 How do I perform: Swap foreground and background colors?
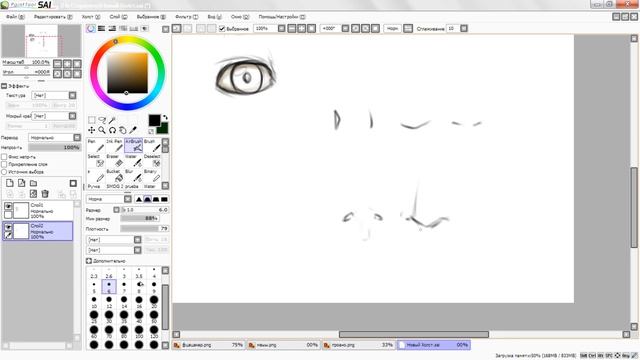165,118
